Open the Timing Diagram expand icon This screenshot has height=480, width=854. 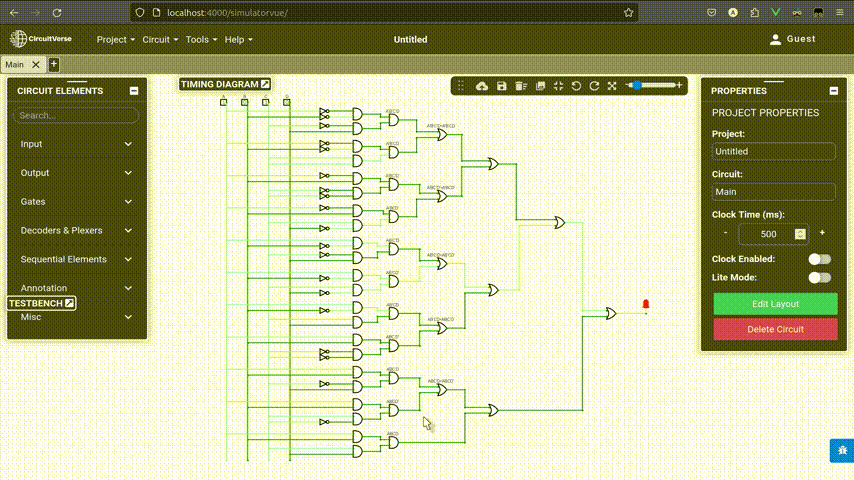tap(265, 84)
